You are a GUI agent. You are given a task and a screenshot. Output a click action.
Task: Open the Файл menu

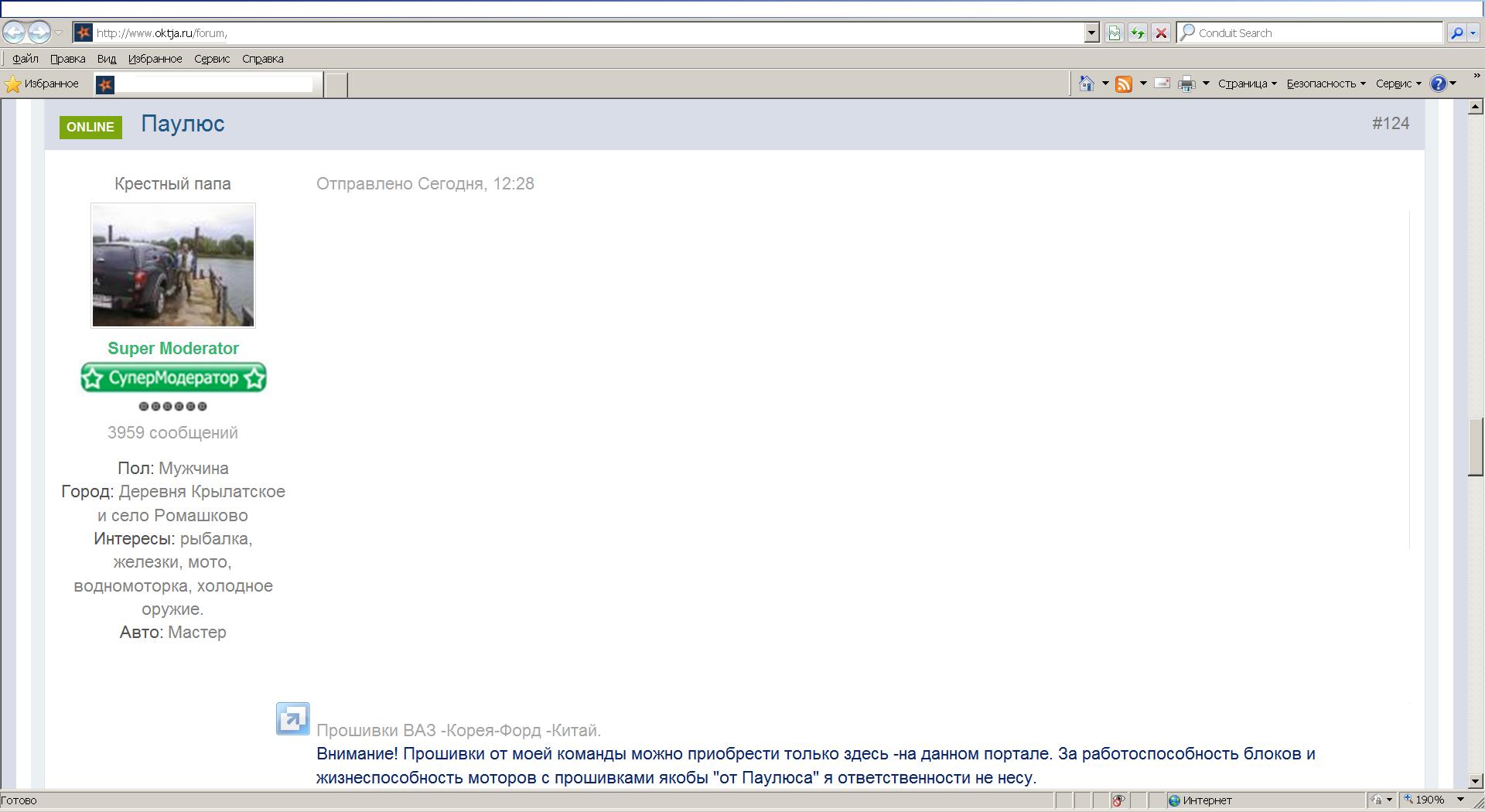(x=26, y=59)
